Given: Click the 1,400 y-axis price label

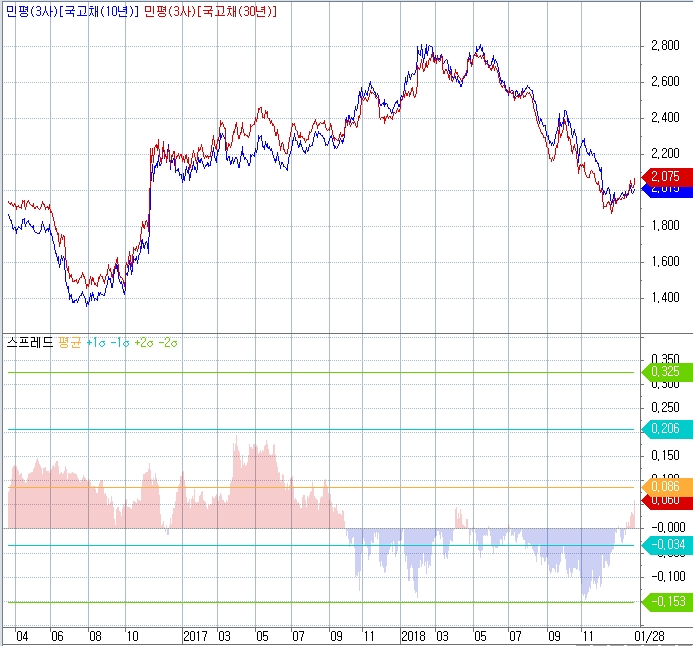Looking at the screenshot, I should tap(664, 298).
